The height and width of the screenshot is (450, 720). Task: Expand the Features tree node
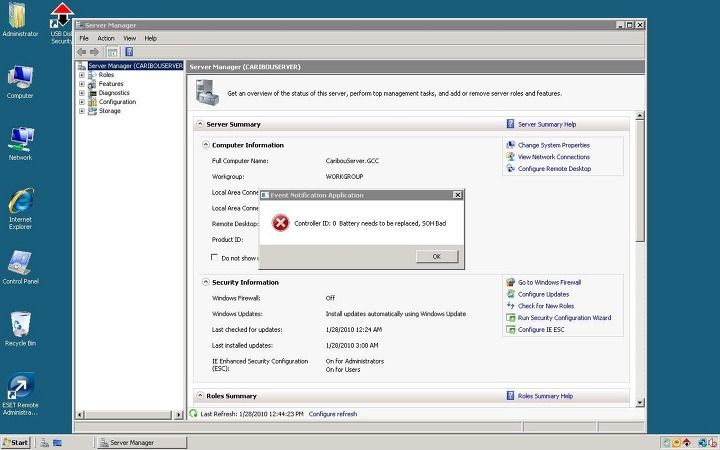[82, 84]
